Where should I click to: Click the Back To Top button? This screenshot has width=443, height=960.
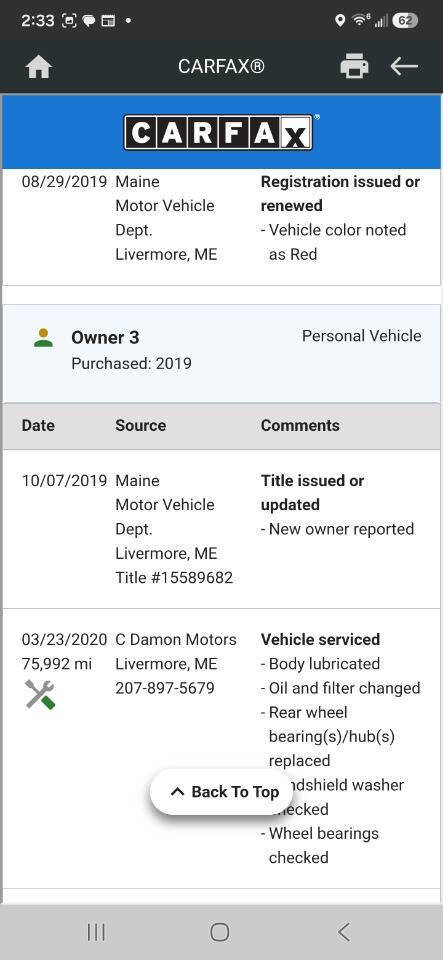pos(222,792)
